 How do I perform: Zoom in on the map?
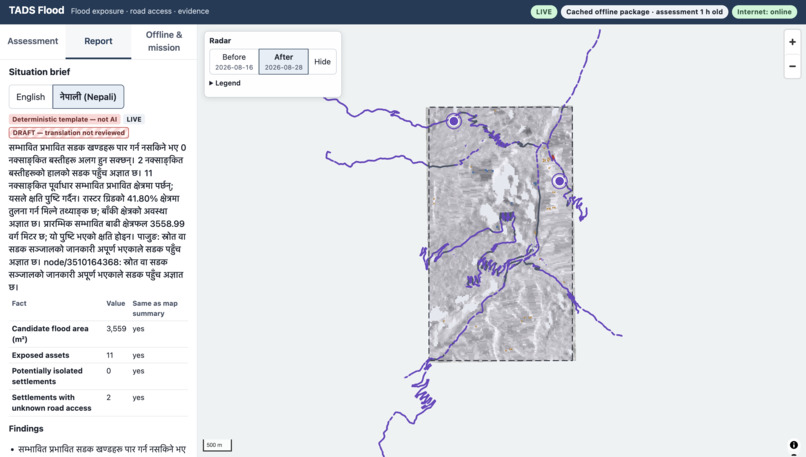pyautogui.click(x=792, y=42)
